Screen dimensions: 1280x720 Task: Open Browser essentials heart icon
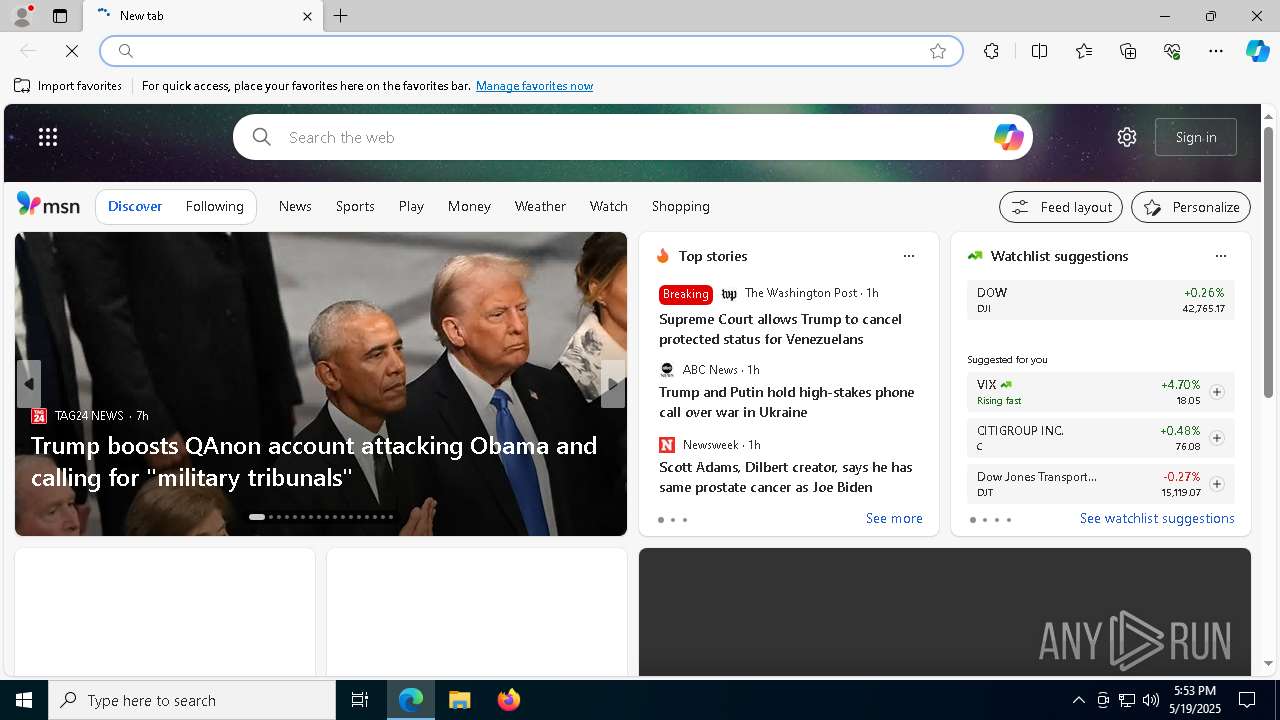tap(1172, 51)
